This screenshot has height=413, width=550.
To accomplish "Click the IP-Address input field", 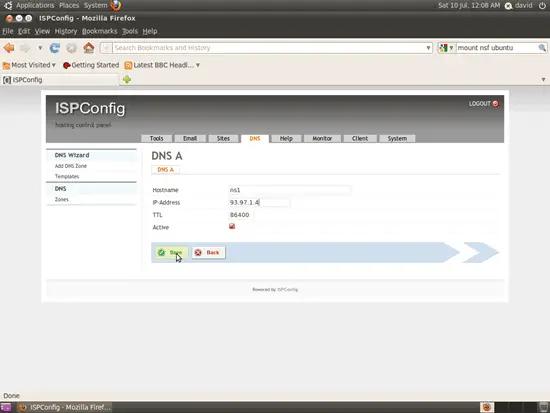I will coord(259,202).
